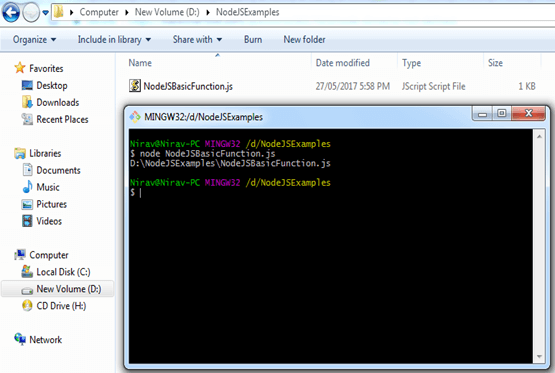
Task: Click the Desktop icon in Favorites
Action: pyautogui.click(x=27, y=85)
